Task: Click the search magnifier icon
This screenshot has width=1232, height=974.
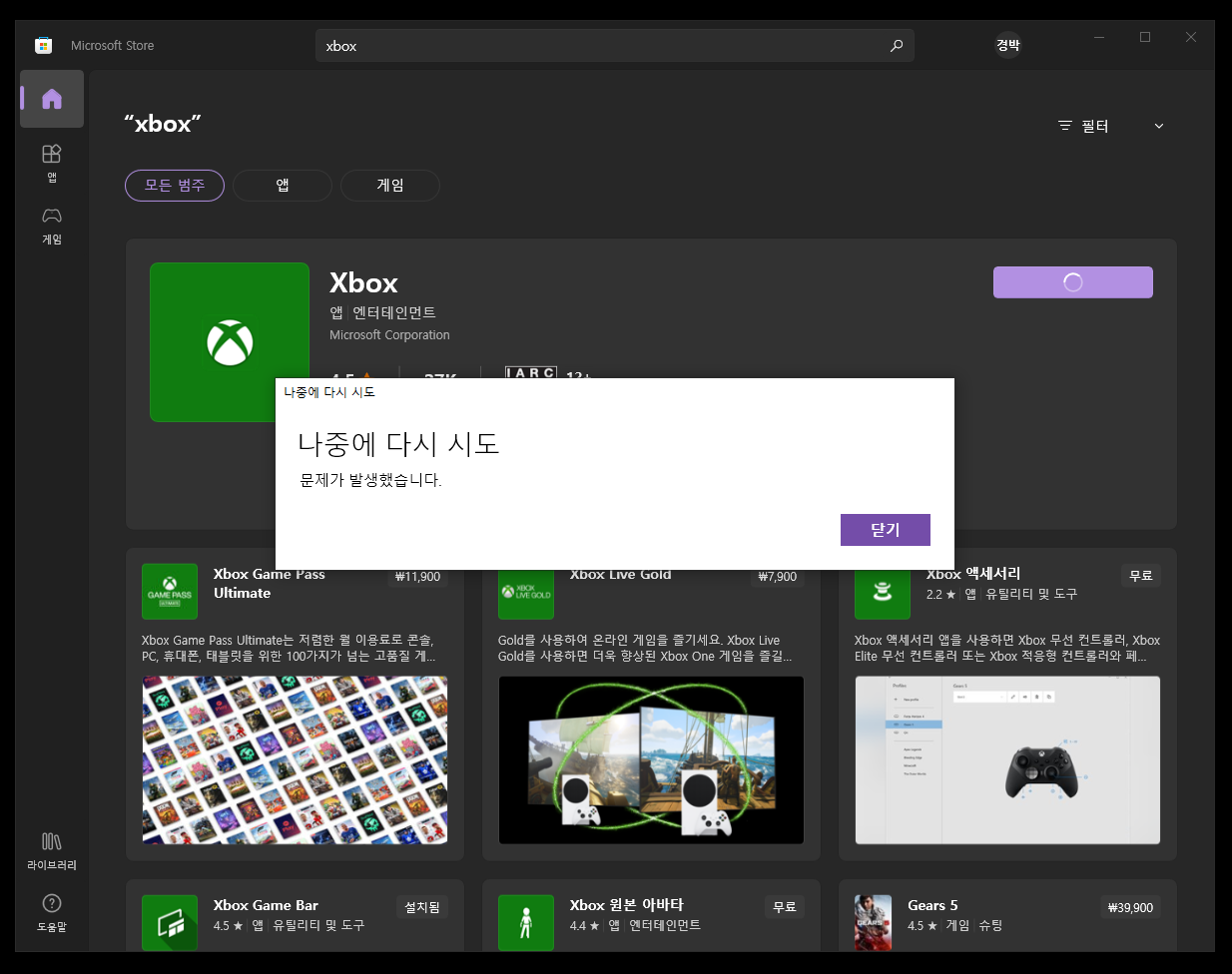Action: (x=897, y=46)
